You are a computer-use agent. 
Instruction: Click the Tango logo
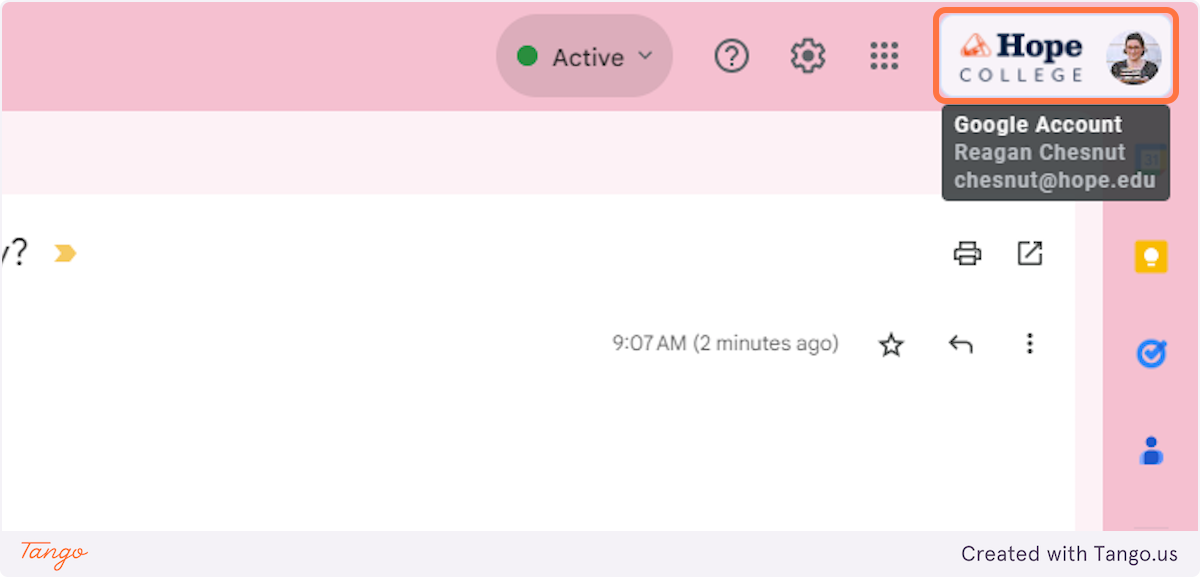[x=54, y=553]
